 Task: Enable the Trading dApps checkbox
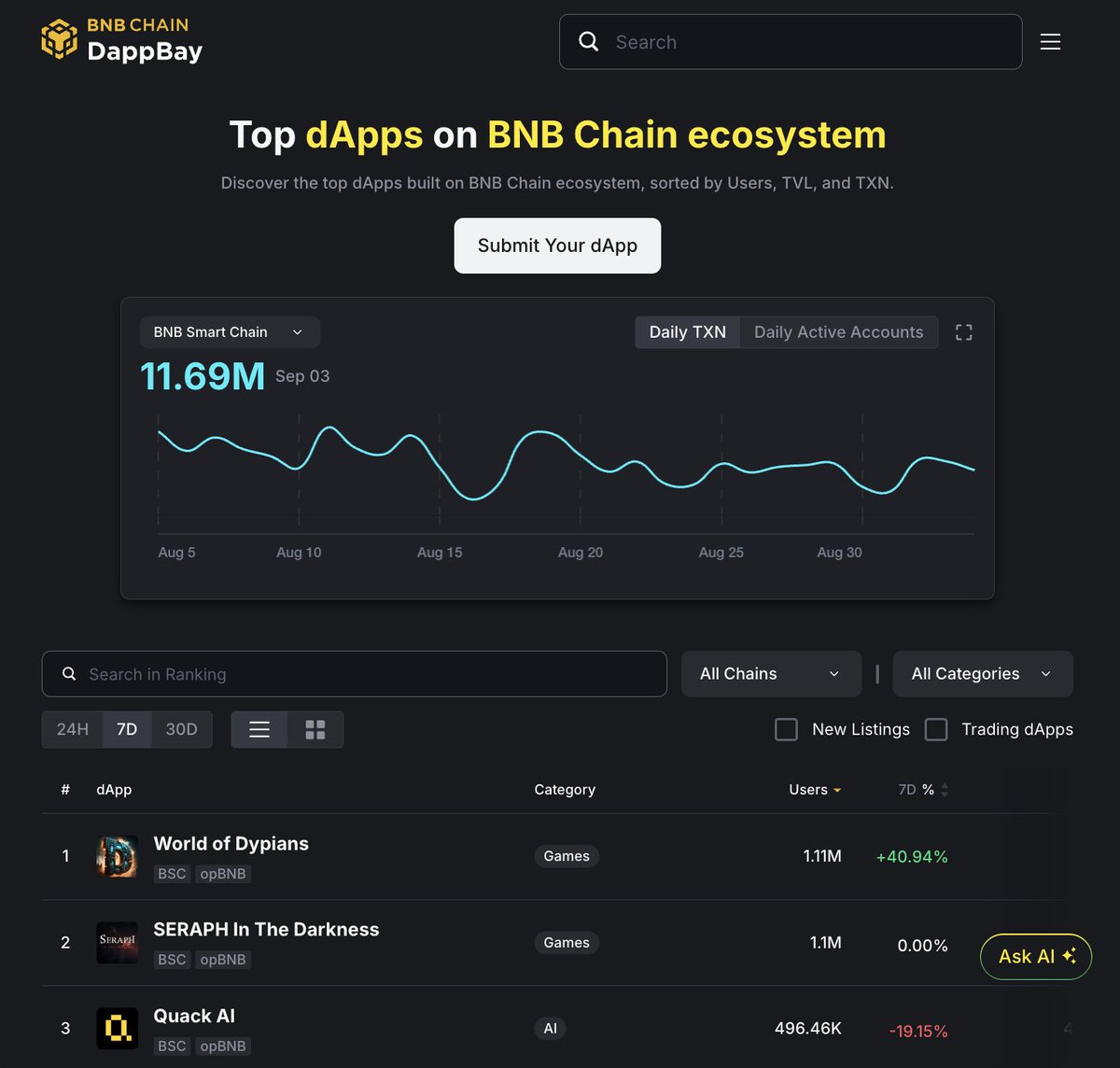coord(936,729)
